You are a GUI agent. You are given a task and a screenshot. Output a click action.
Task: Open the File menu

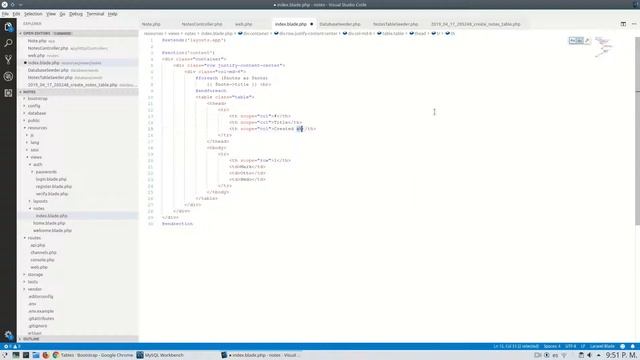5,14
